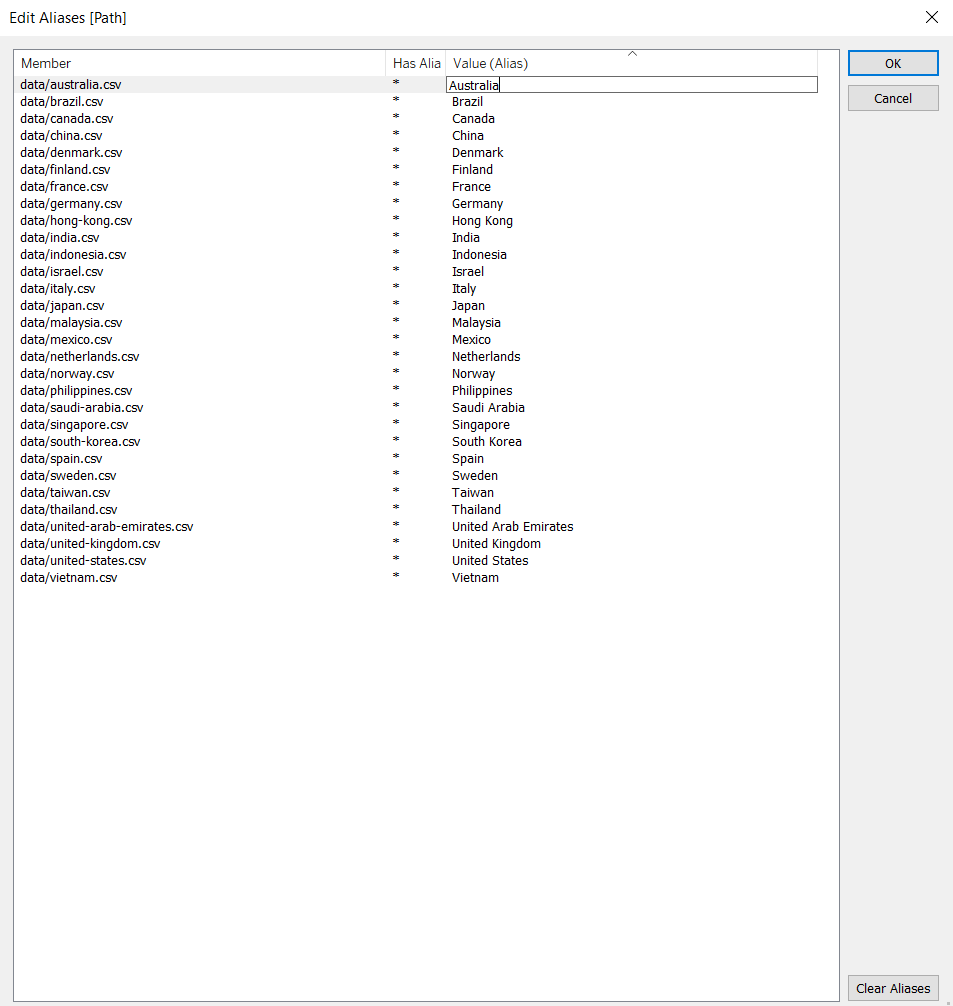This screenshot has width=953, height=1006.
Task: Click the asterisk beside data/china.csv
Action: [x=396, y=135]
